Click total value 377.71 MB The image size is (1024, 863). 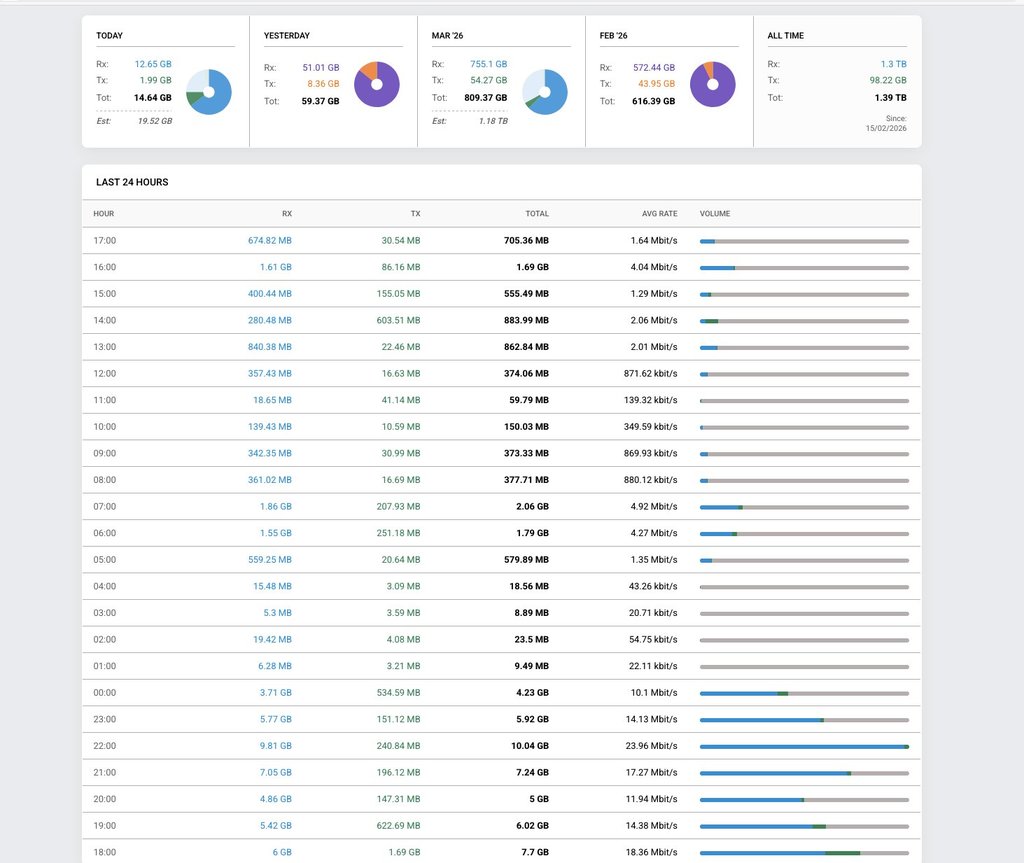tap(526, 480)
